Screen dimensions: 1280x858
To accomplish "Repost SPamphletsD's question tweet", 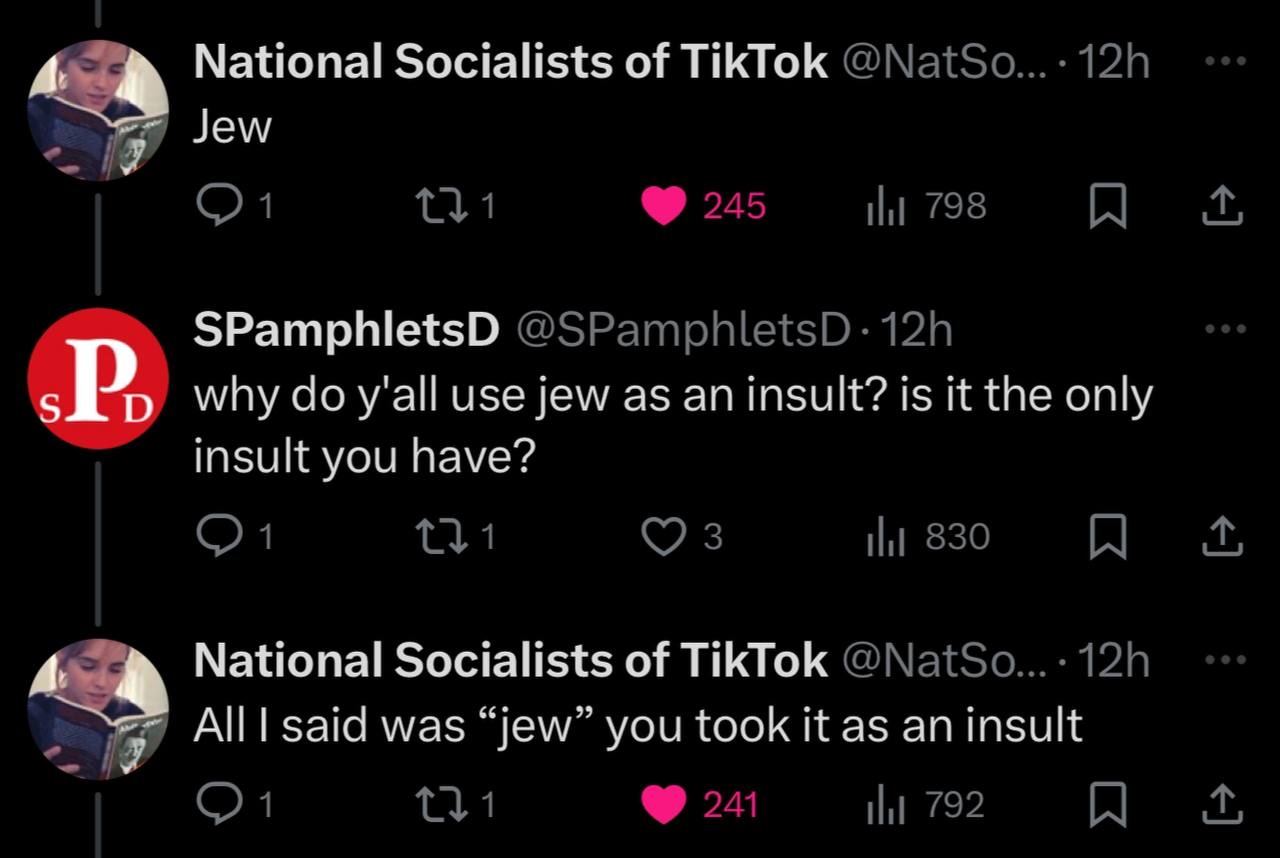I will click(437, 537).
